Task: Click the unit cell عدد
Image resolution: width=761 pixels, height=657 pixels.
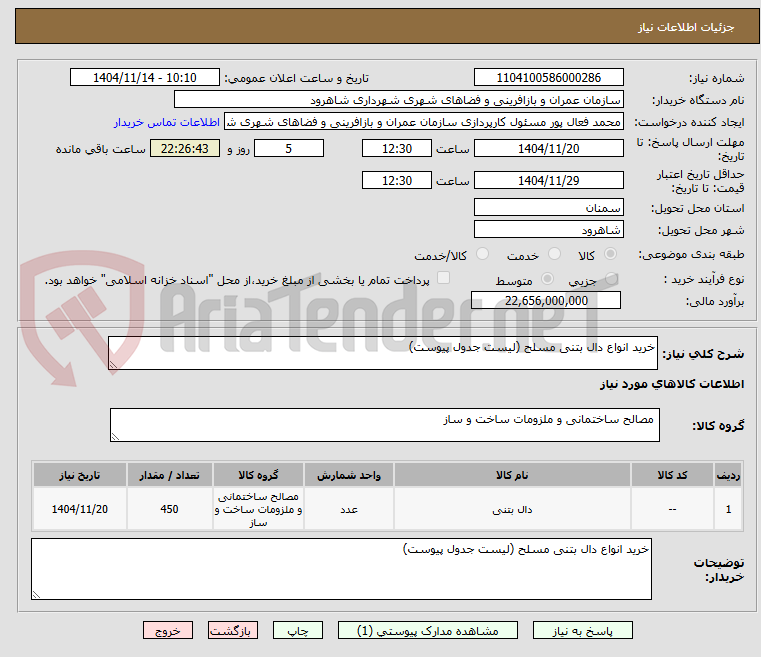Action: pyautogui.click(x=349, y=509)
